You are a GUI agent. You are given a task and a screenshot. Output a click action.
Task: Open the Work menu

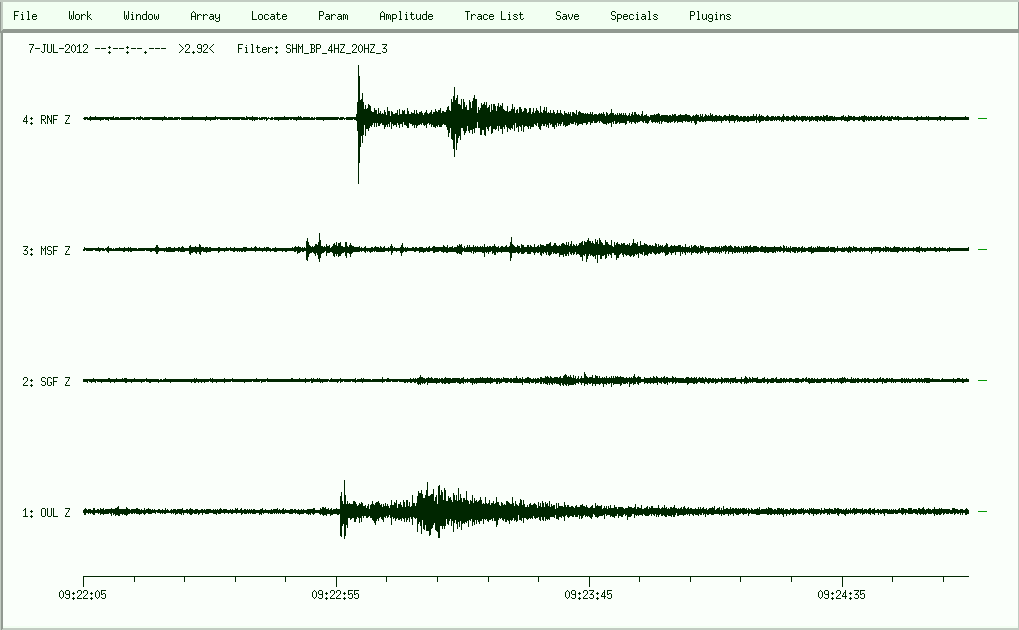pyautogui.click(x=80, y=16)
